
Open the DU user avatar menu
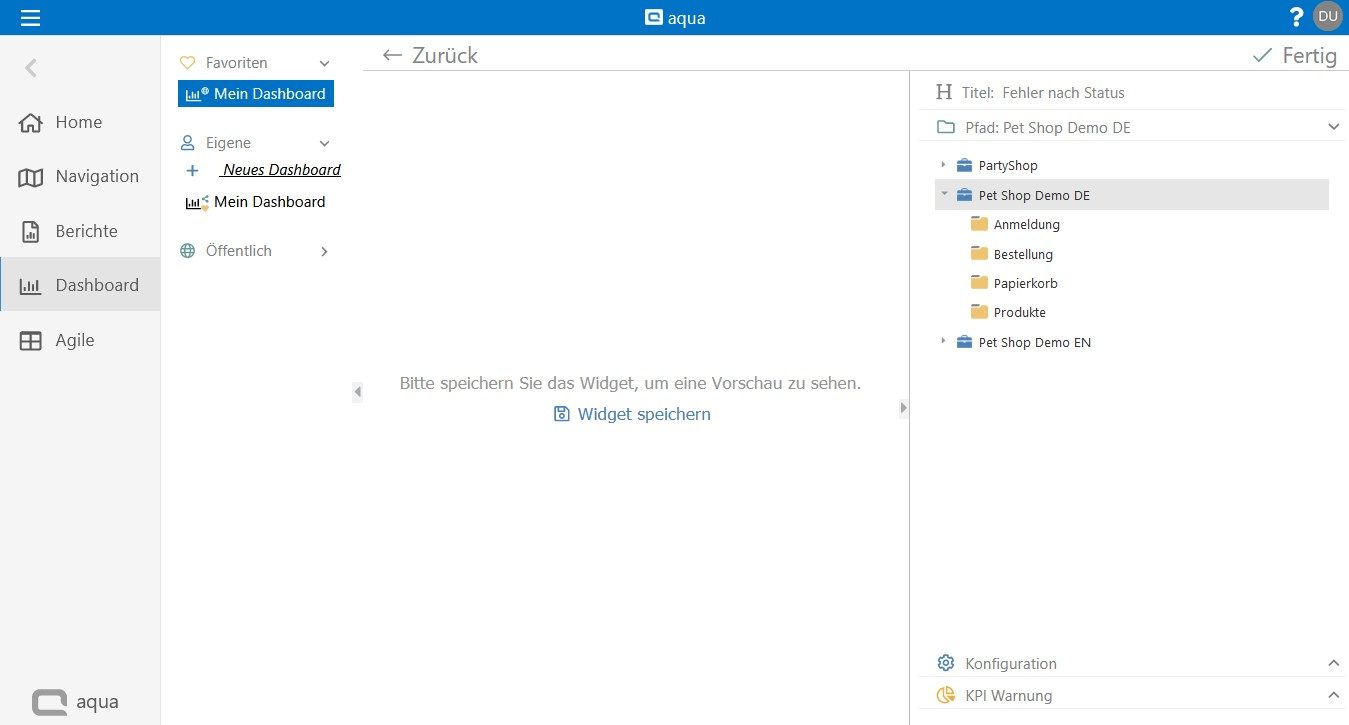click(x=1328, y=16)
